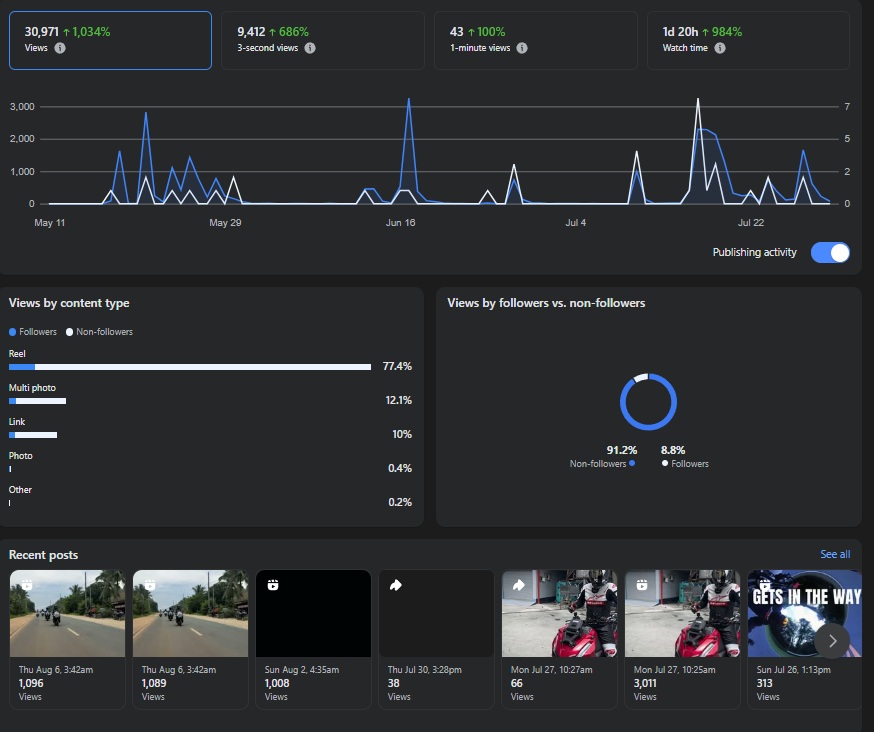Switch to the 3-second views card
This screenshot has height=732, width=874.
[323, 40]
